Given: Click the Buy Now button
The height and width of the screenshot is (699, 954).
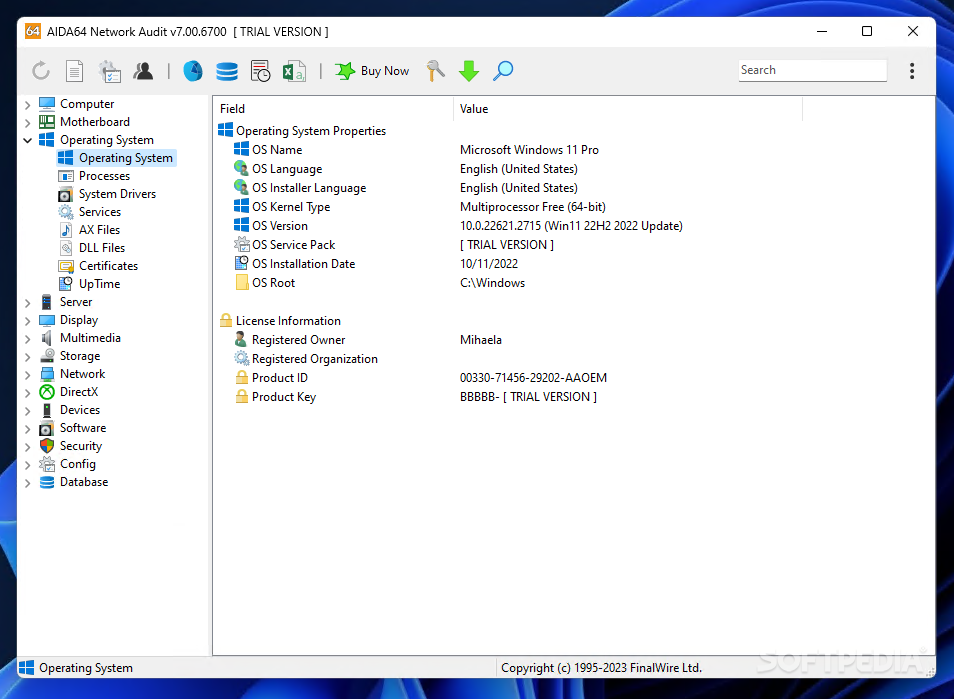Looking at the screenshot, I should coord(372,71).
